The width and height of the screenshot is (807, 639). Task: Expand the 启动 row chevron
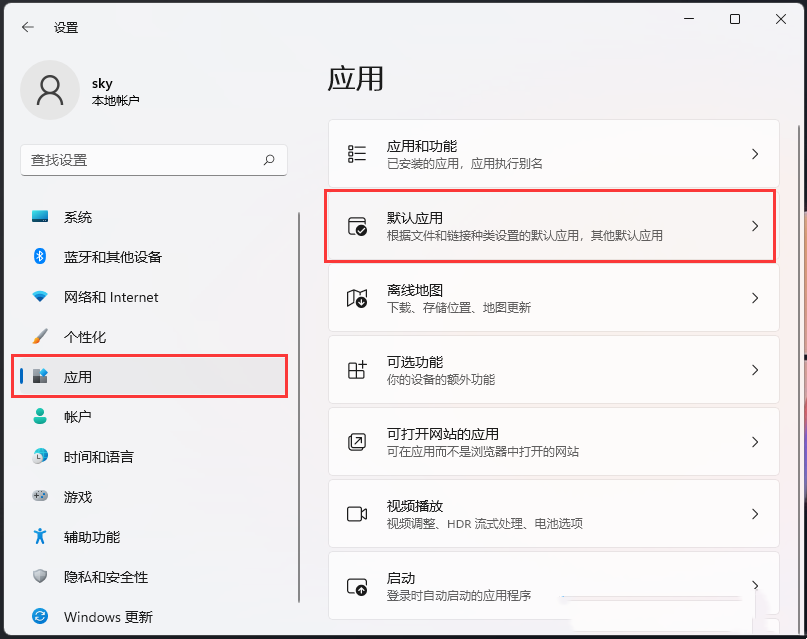coord(755,585)
